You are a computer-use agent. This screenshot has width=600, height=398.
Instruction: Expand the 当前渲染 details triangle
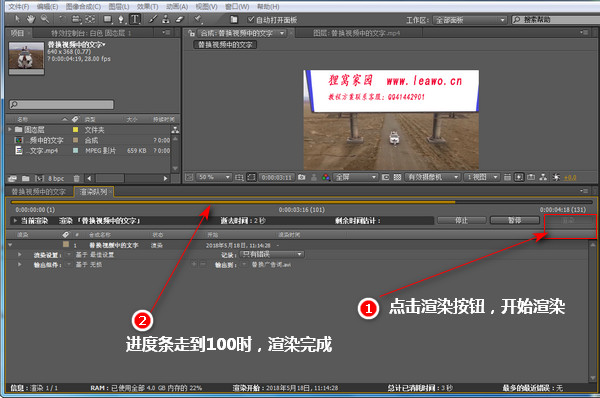[x=15, y=220]
